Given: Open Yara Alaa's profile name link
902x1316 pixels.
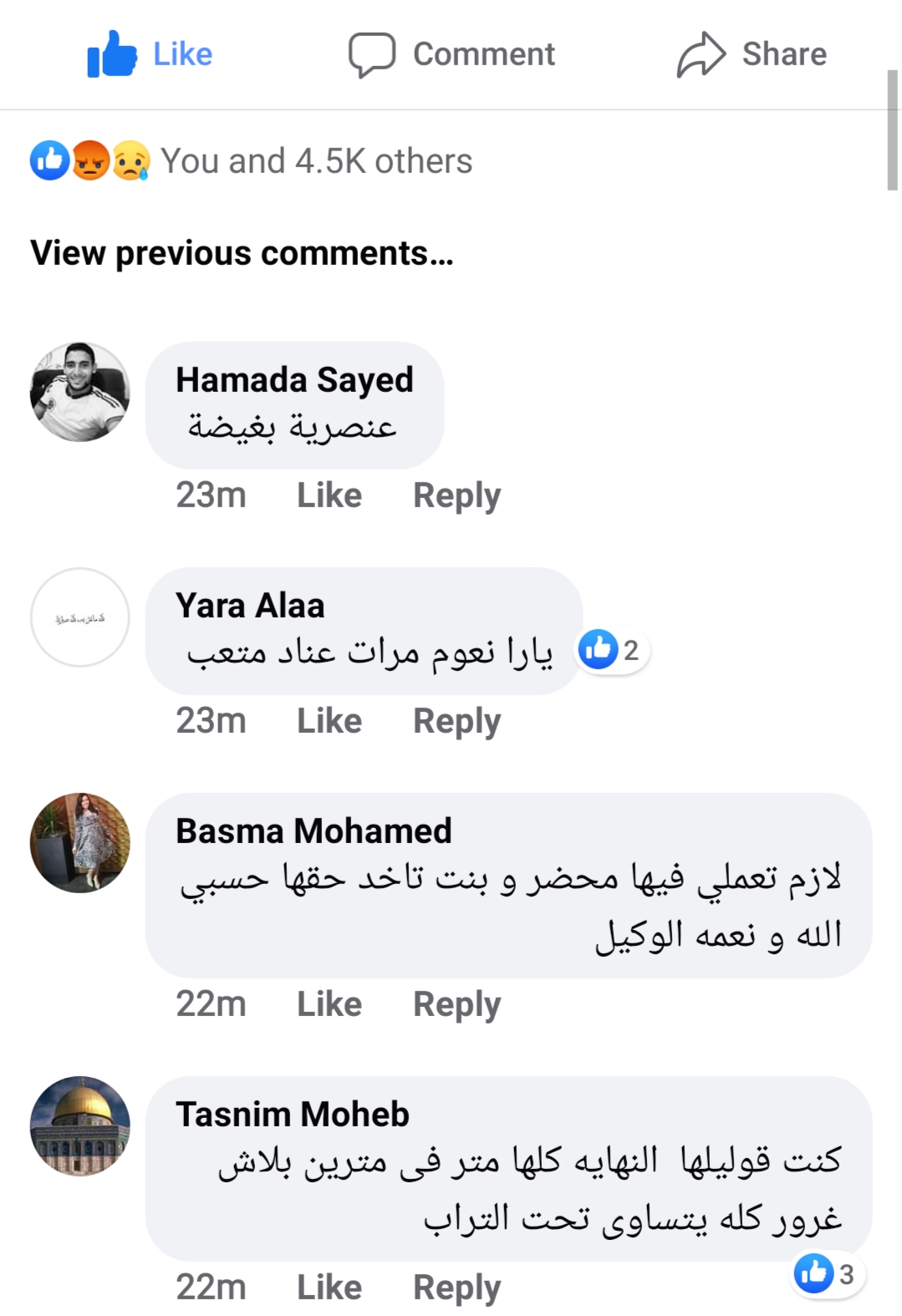Looking at the screenshot, I should [250, 606].
